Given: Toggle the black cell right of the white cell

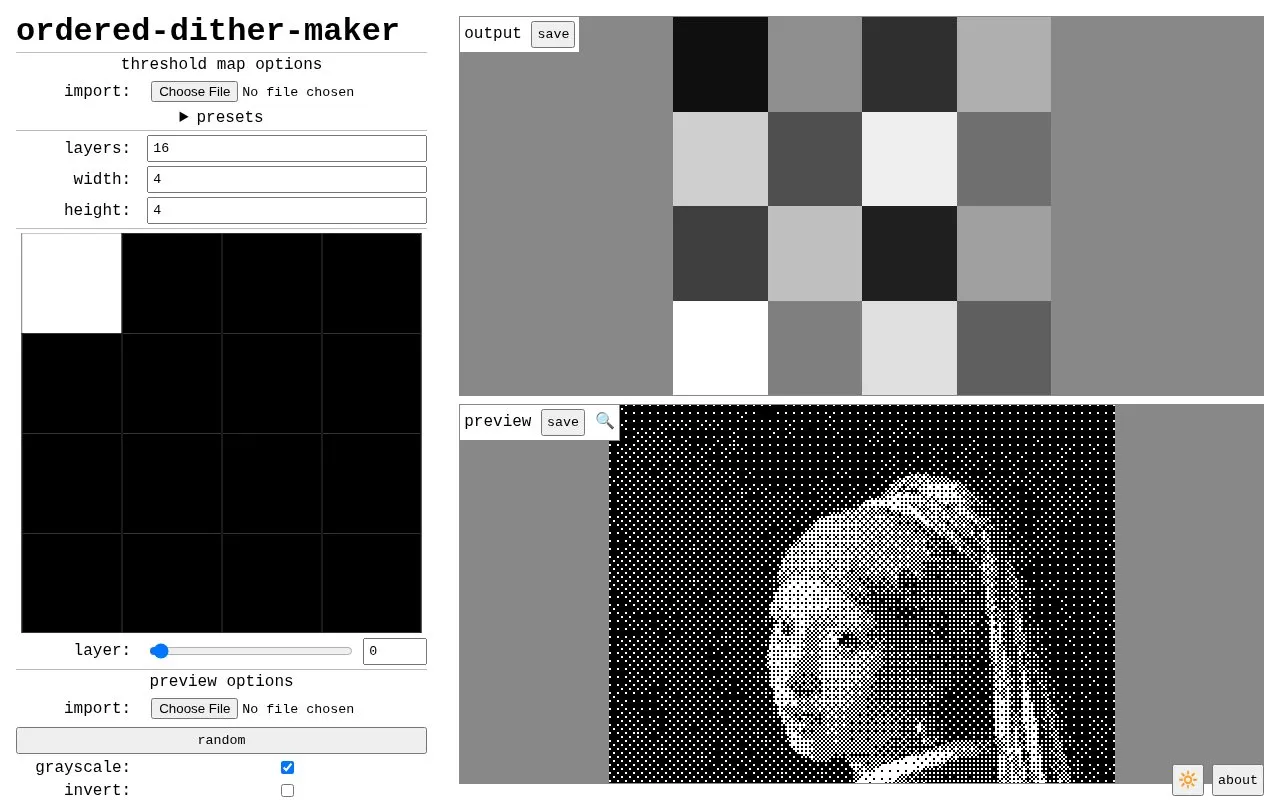Looking at the screenshot, I should [x=172, y=284].
